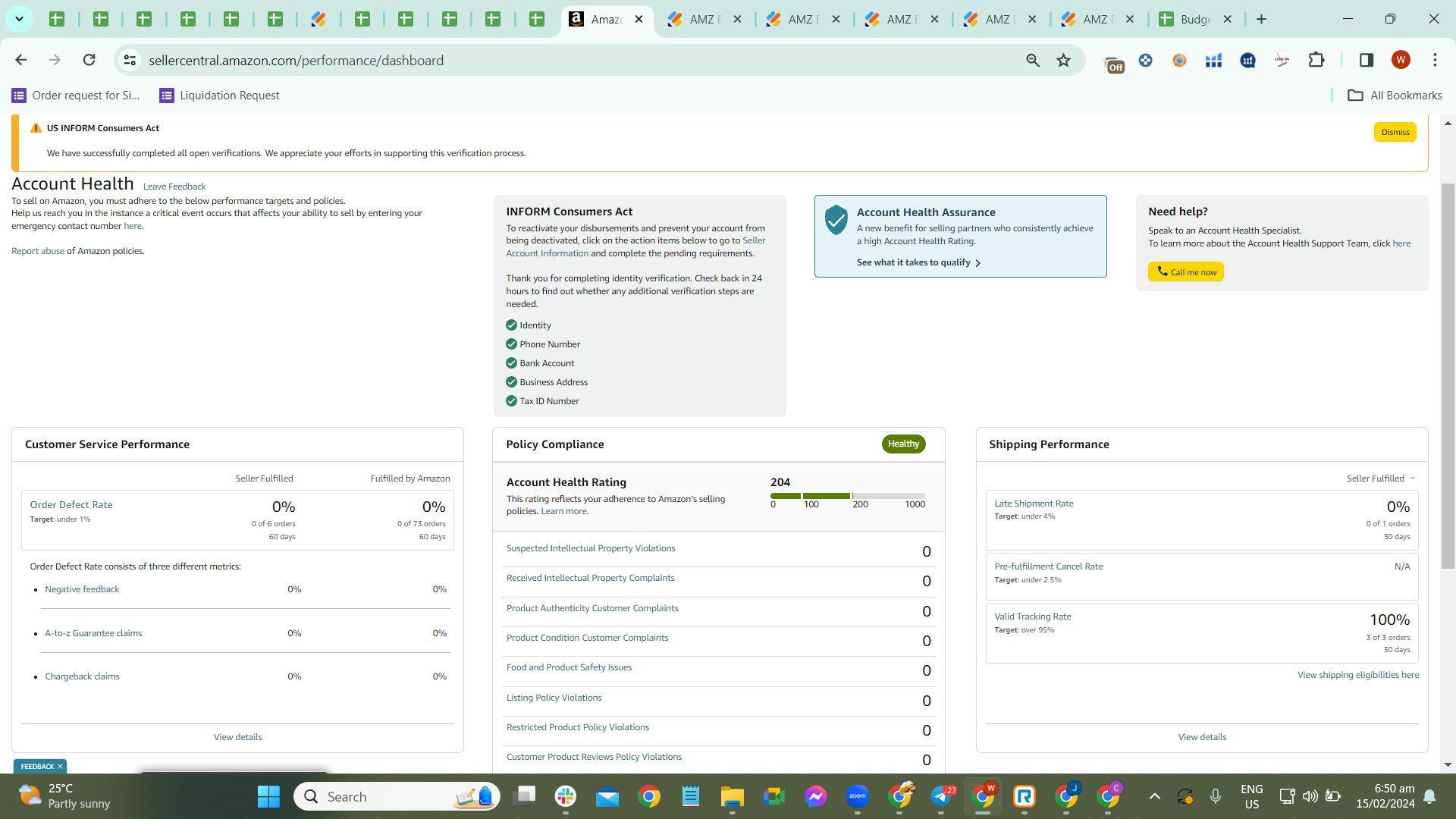Open the Valid Tracking Rate metric
The image size is (1456, 819).
1033,617
